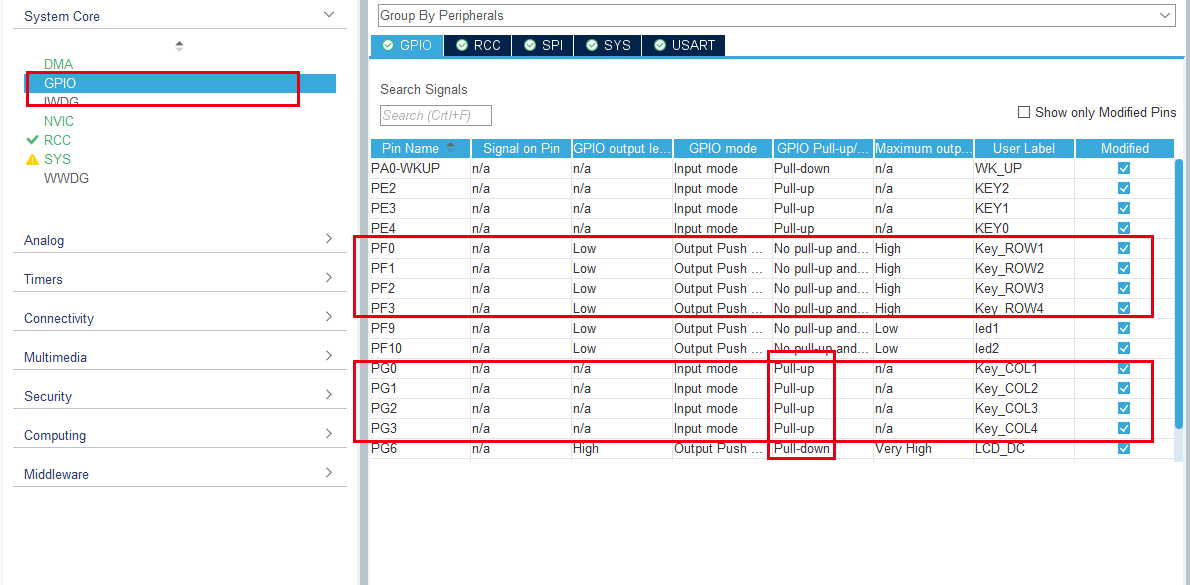
Task: Expand the Middleware category
Action: point(180,474)
